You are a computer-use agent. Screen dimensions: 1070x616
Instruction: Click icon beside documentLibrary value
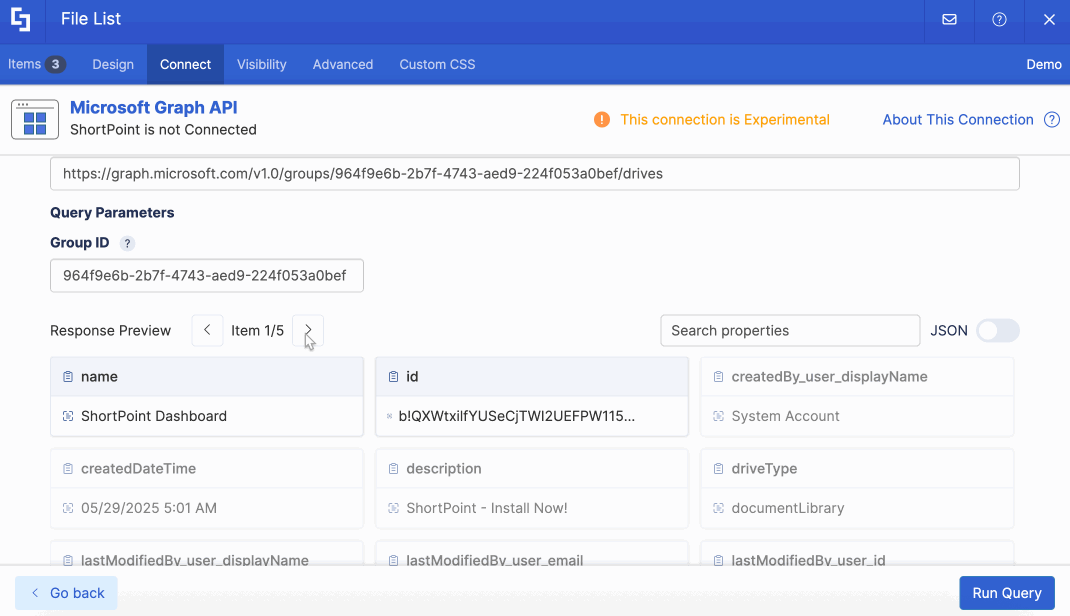718,508
